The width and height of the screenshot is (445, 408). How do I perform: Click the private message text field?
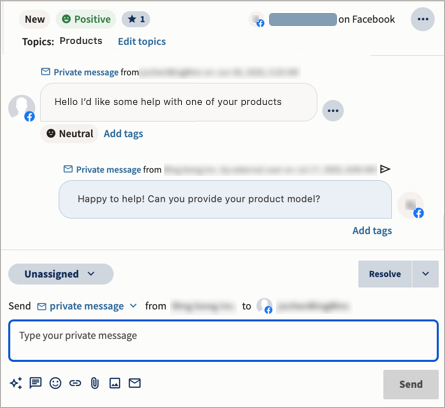223,341
